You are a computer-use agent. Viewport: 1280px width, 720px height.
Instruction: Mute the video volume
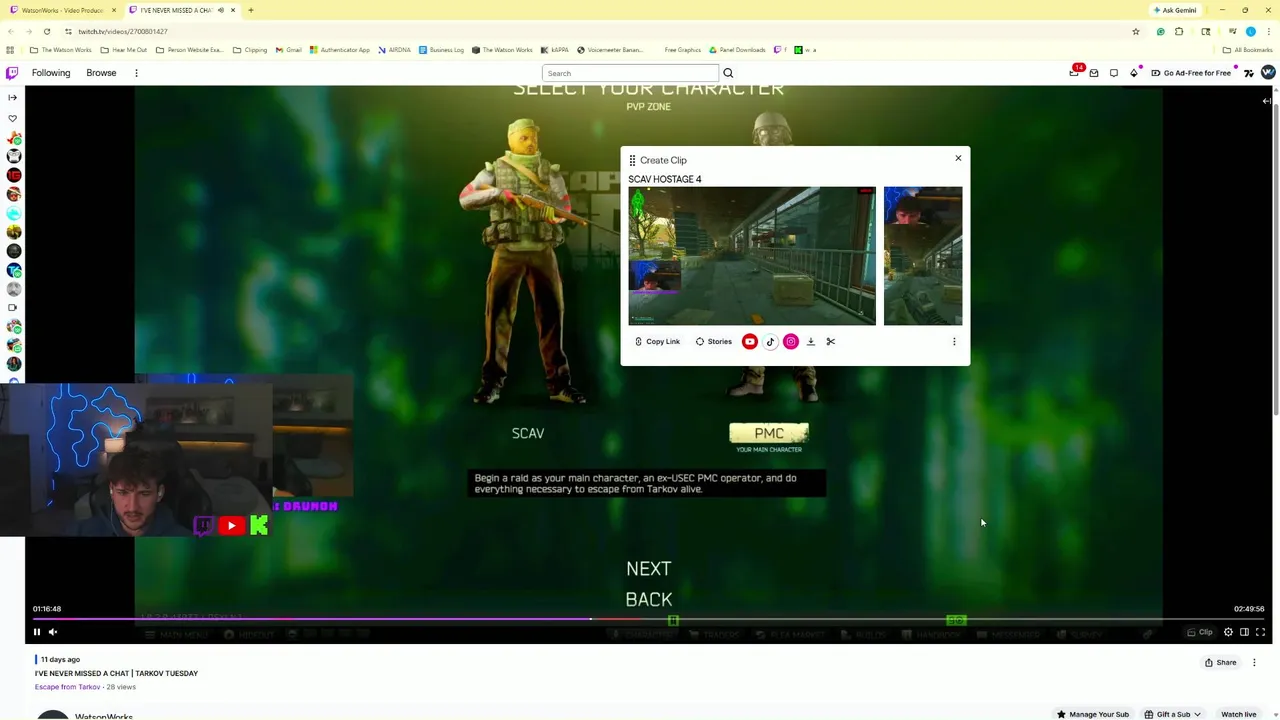tap(53, 632)
